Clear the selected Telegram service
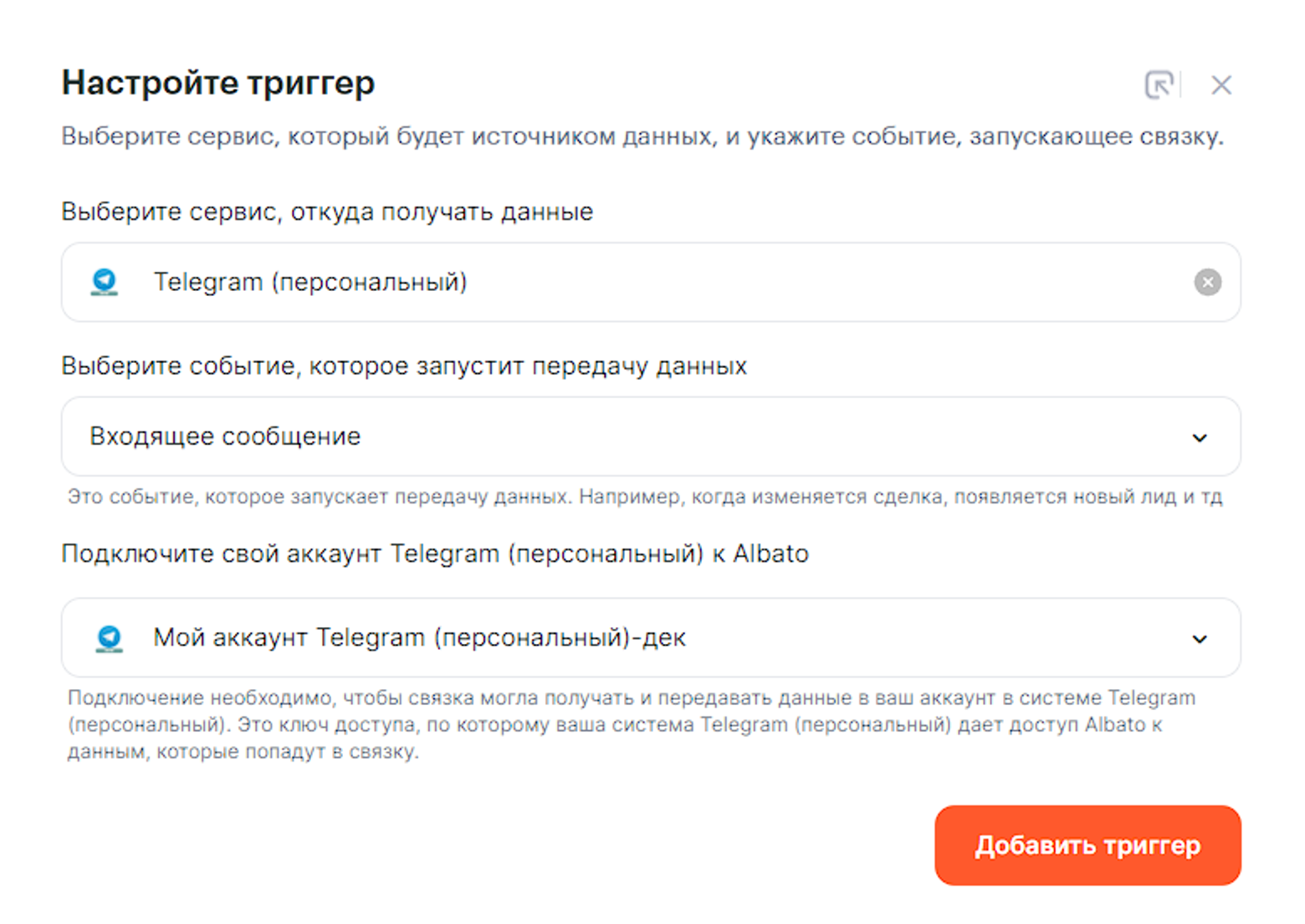This screenshot has height=924, width=1305. (1207, 283)
